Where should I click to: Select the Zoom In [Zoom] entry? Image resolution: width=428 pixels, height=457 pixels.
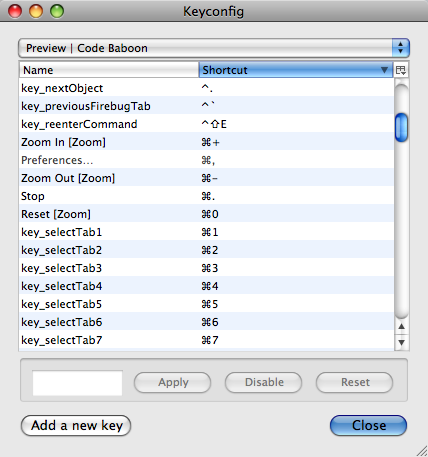[206, 142]
